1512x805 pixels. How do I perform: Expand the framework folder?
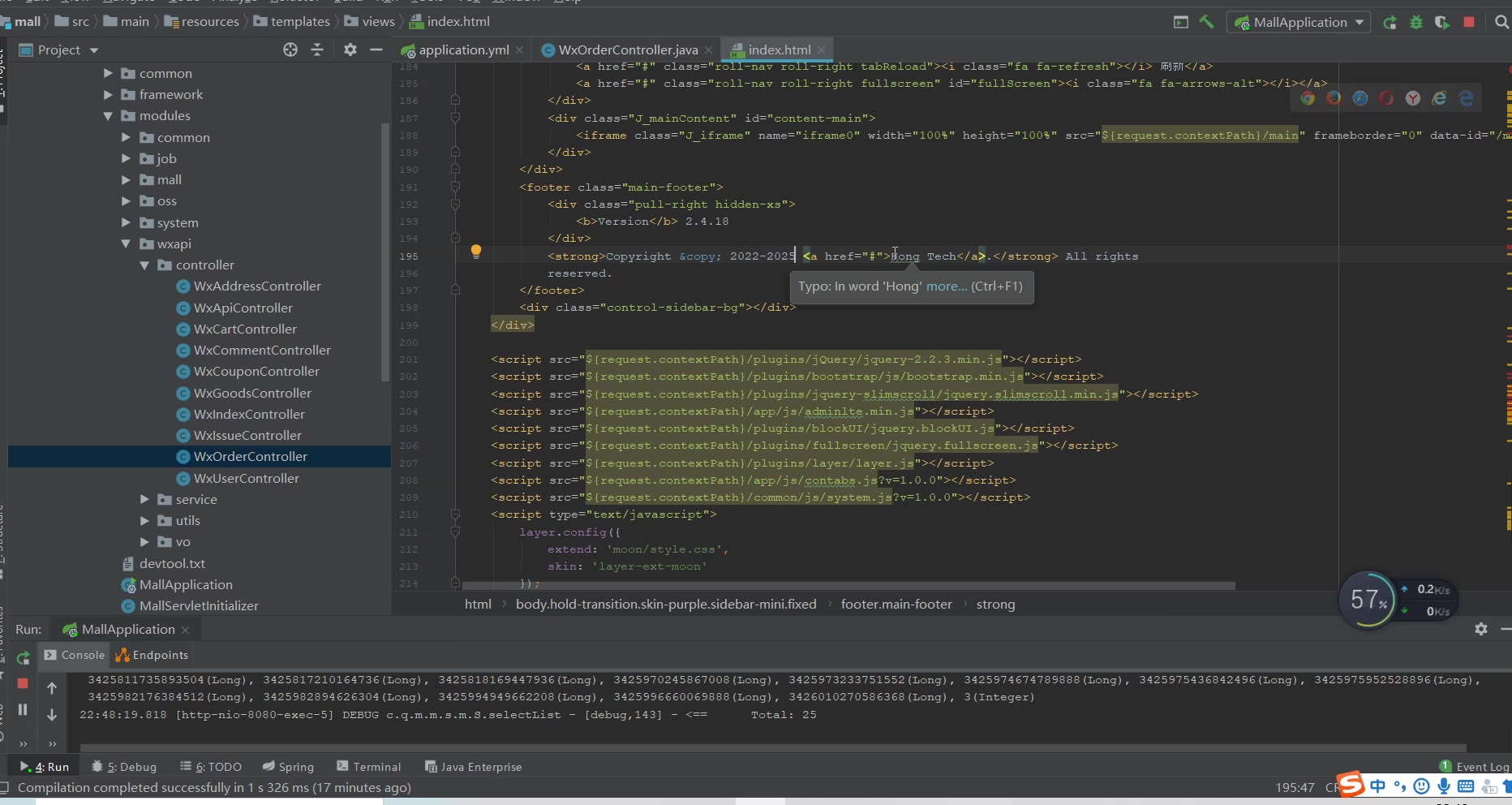click(x=108, y=95)
